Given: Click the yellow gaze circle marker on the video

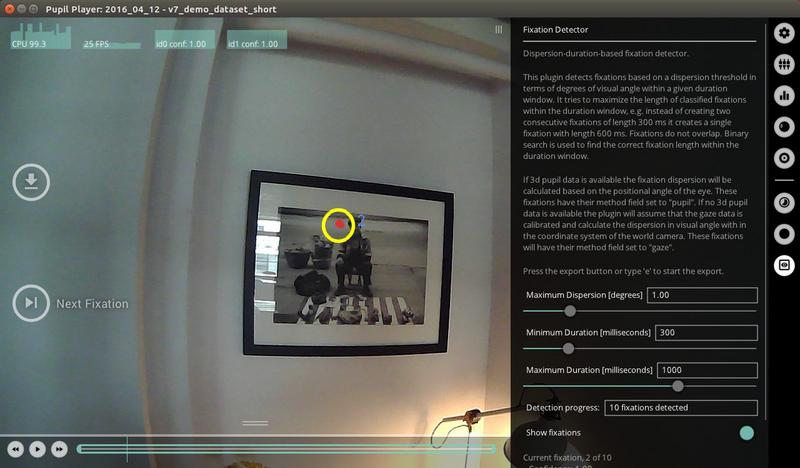Looking at the screenshot, I should coord(338,225).
